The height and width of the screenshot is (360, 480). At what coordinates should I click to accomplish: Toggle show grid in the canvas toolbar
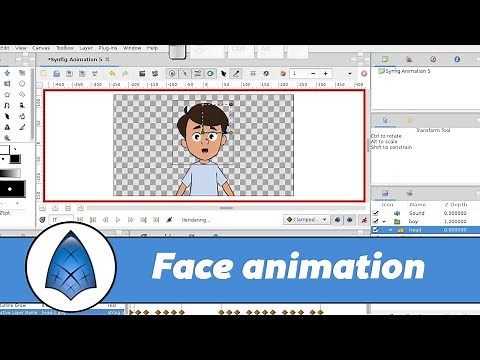pyautogui.click(x=253, y=73)
